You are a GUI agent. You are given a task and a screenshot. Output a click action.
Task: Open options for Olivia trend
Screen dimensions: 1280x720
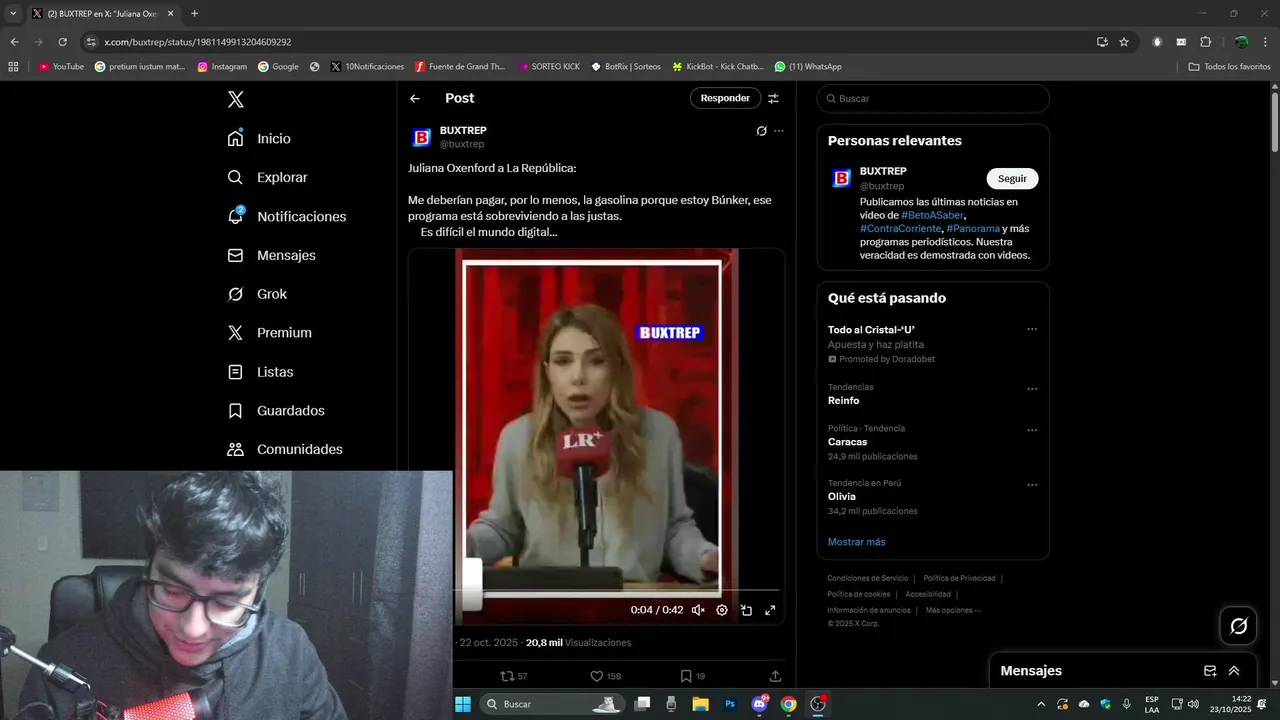click(1032, 485)
